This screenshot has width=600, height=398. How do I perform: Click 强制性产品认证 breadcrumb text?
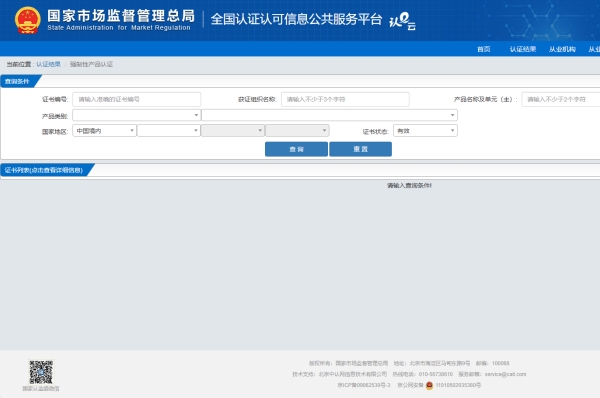click(91, 64)
